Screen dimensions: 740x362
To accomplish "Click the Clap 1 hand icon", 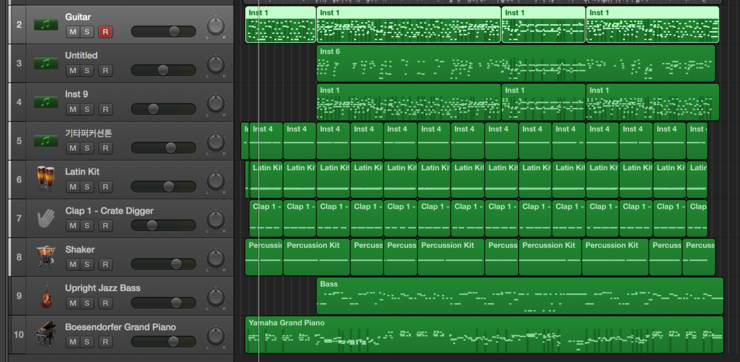I will tap(46, 219).
